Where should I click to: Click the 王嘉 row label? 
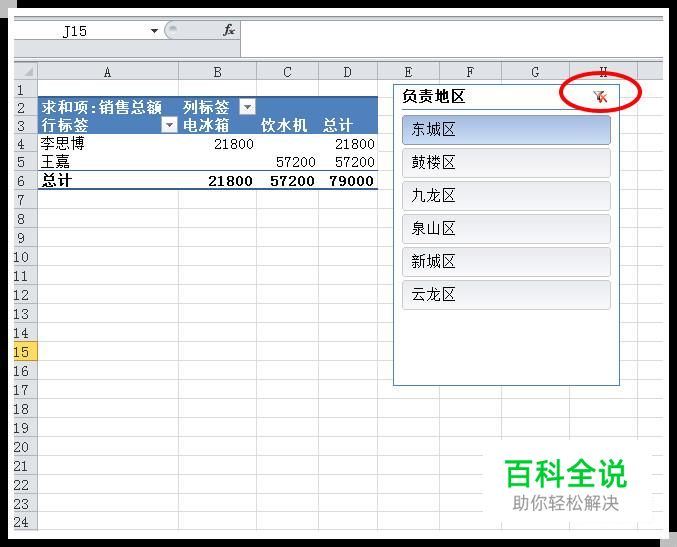pos(108,161)
